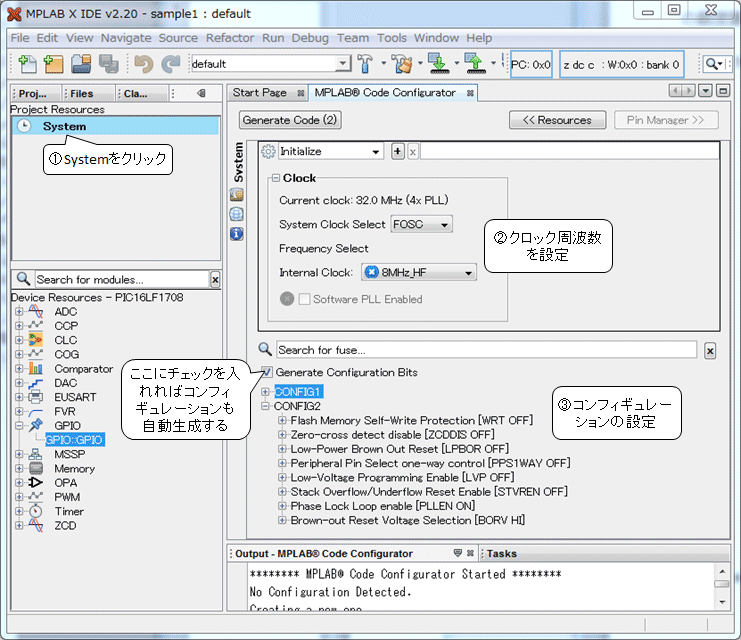Open the Tools menu
The width and height of the screenshot is (741, 640).
[392, 38]
